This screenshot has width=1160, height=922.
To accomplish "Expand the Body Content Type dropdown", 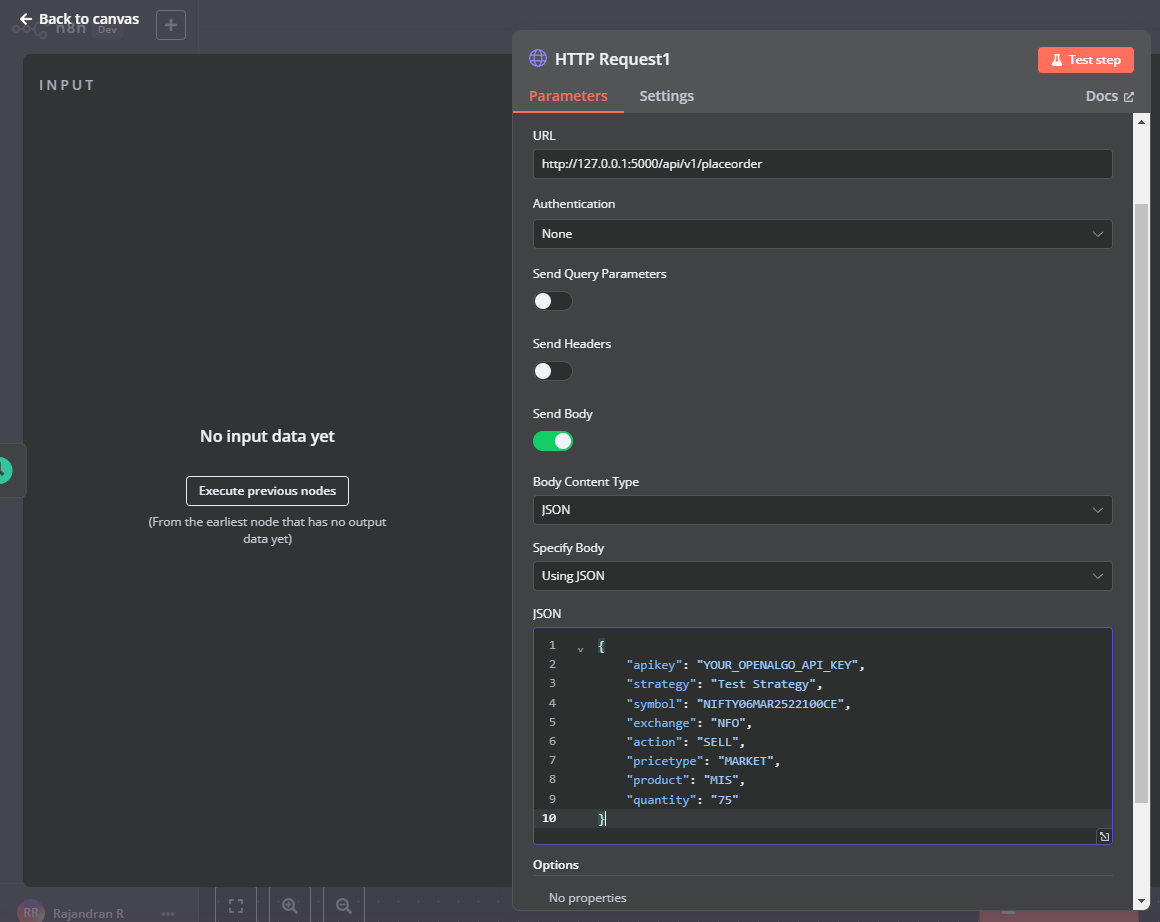I will click(x=822, y=510).
